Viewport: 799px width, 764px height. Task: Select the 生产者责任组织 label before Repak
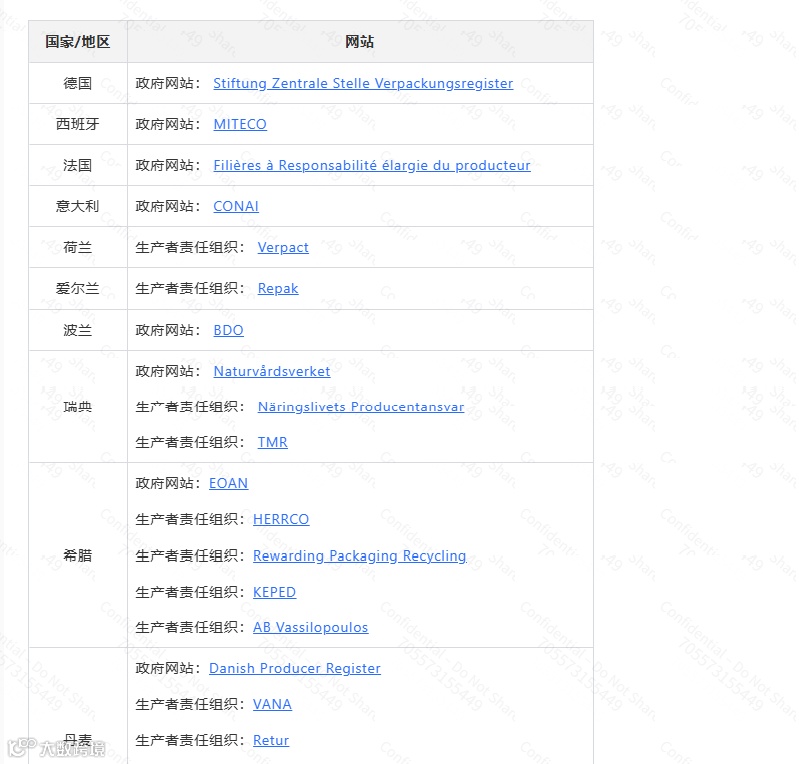[x=190, y=288]
